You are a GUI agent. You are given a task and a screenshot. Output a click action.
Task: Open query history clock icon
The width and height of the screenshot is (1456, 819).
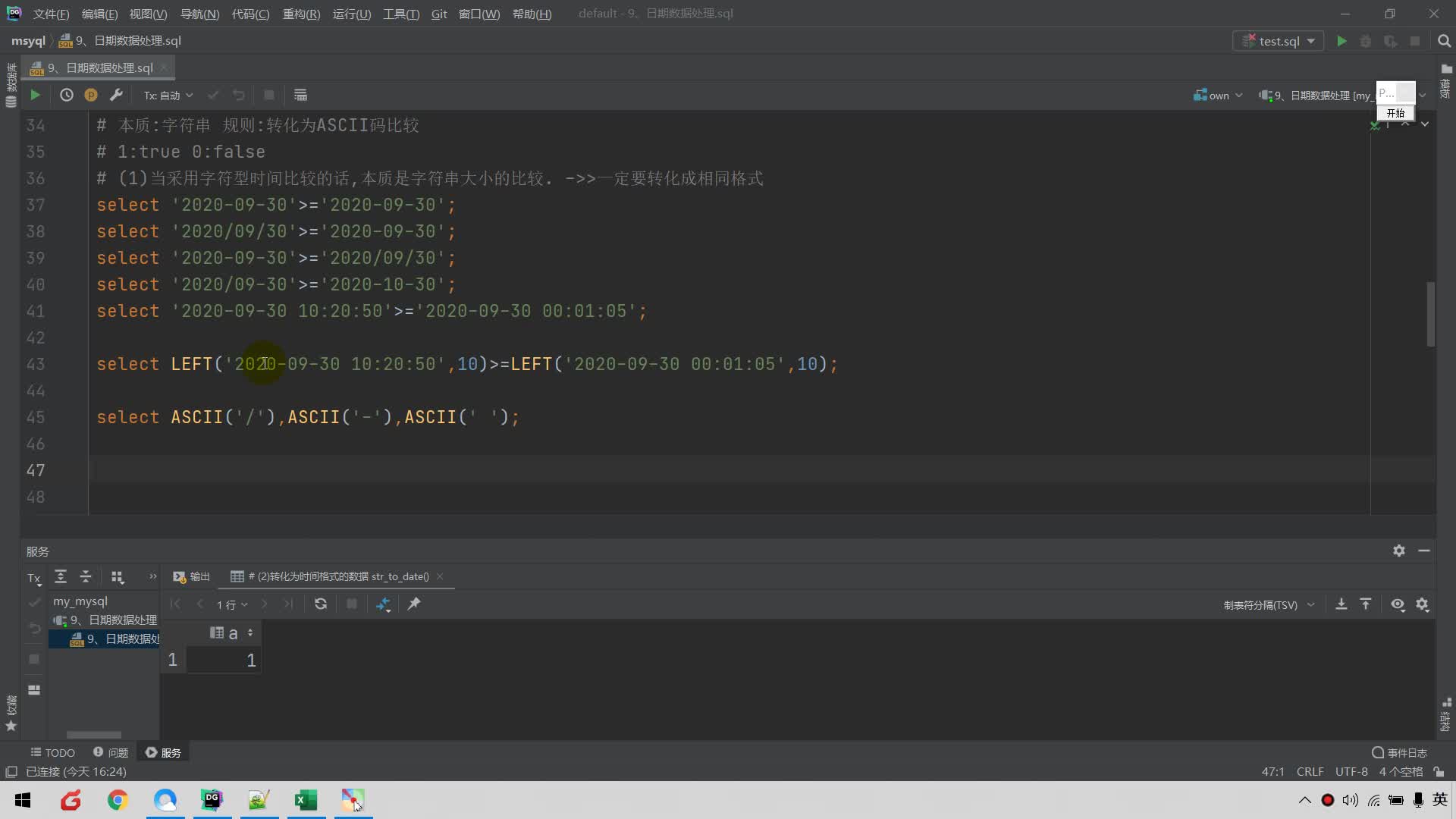[67, 95]
